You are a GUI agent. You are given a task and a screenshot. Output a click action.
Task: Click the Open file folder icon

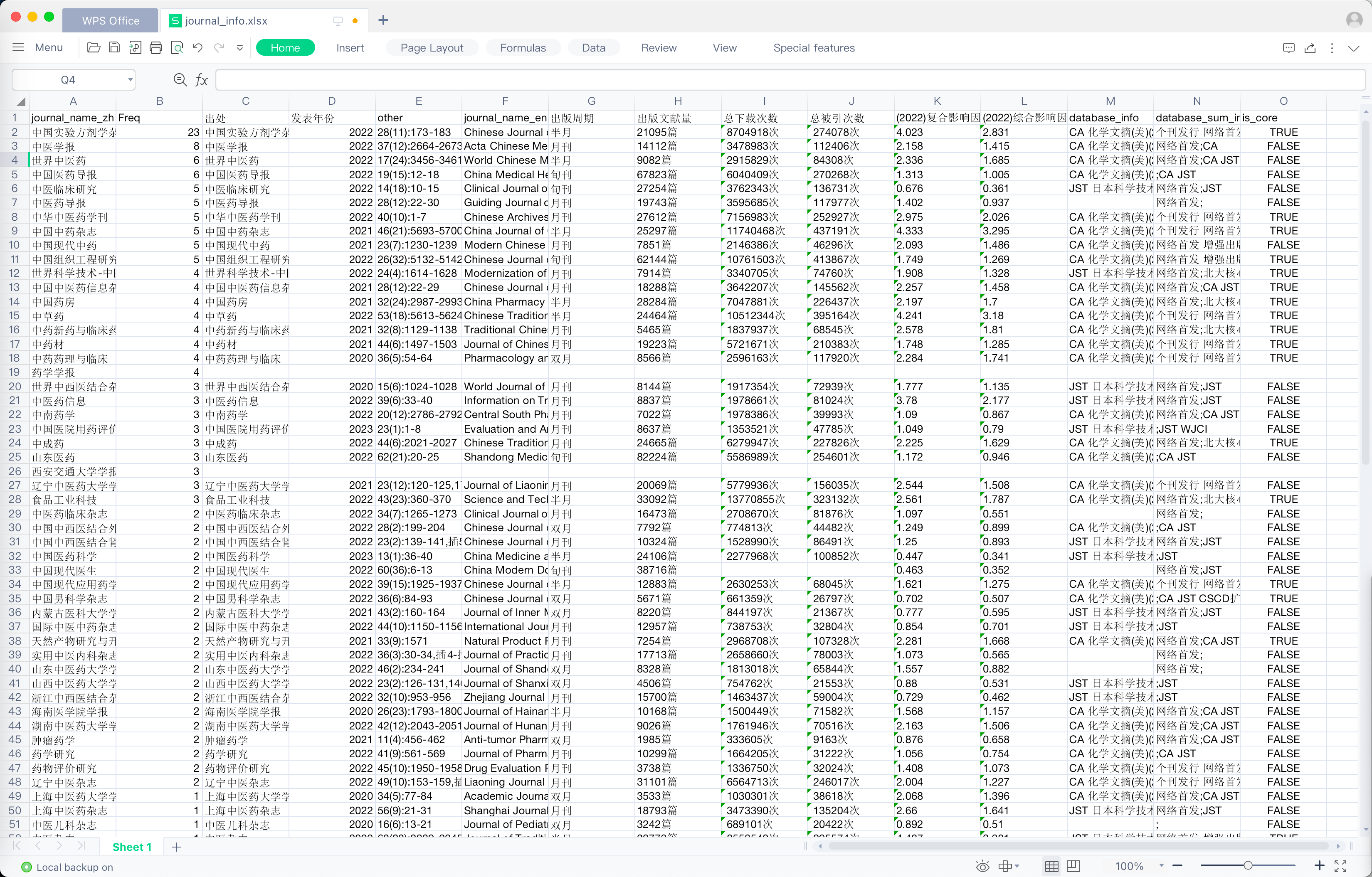(94, 48)
